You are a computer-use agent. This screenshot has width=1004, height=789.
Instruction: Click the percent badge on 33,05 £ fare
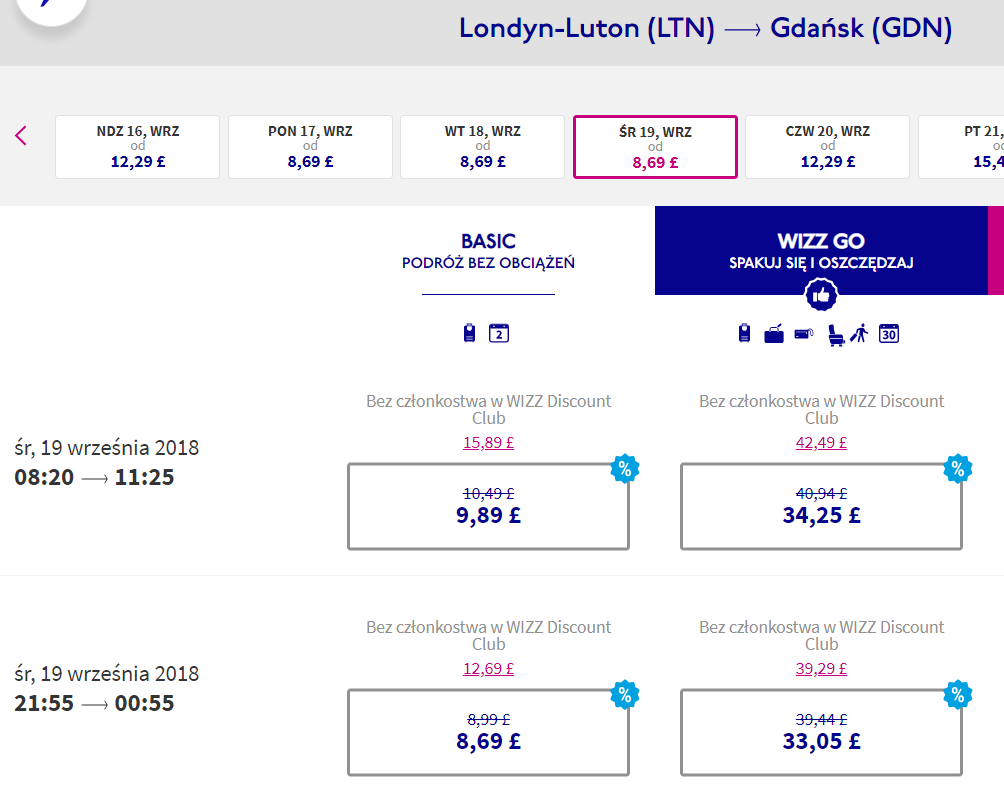click(x=958, y=694)
